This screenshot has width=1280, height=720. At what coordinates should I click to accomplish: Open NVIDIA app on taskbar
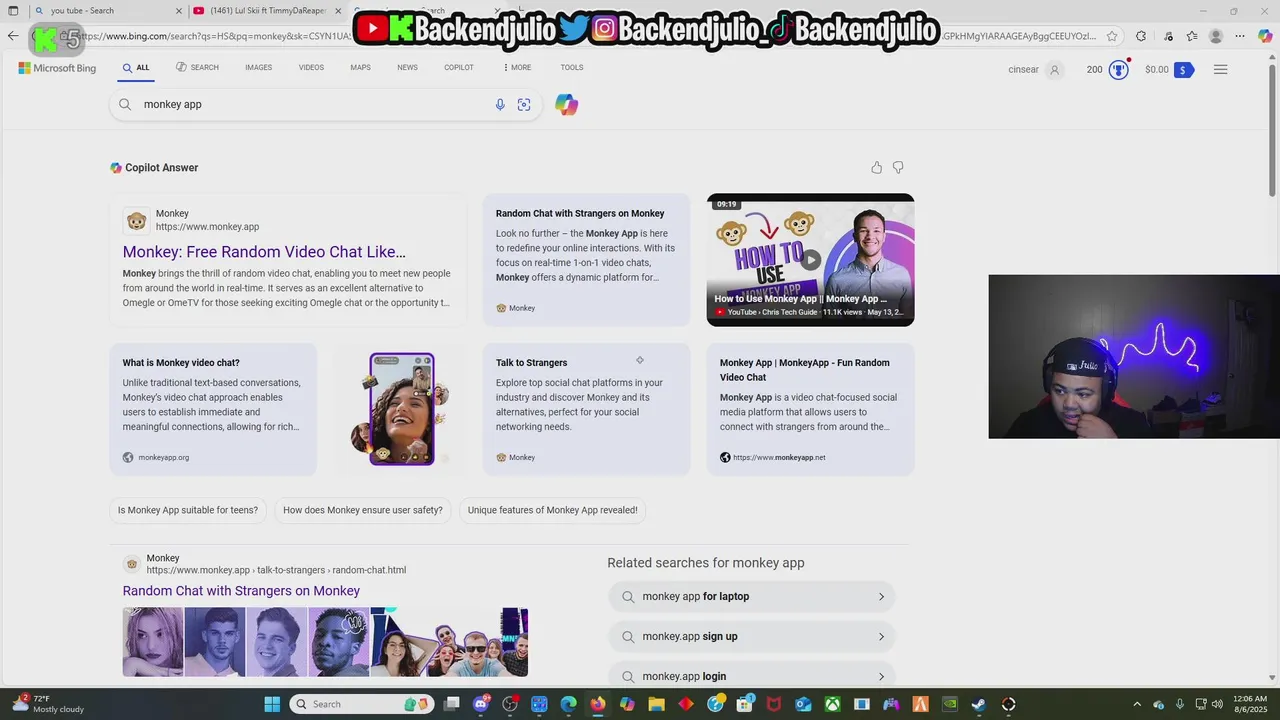click(x=949, y=704)
